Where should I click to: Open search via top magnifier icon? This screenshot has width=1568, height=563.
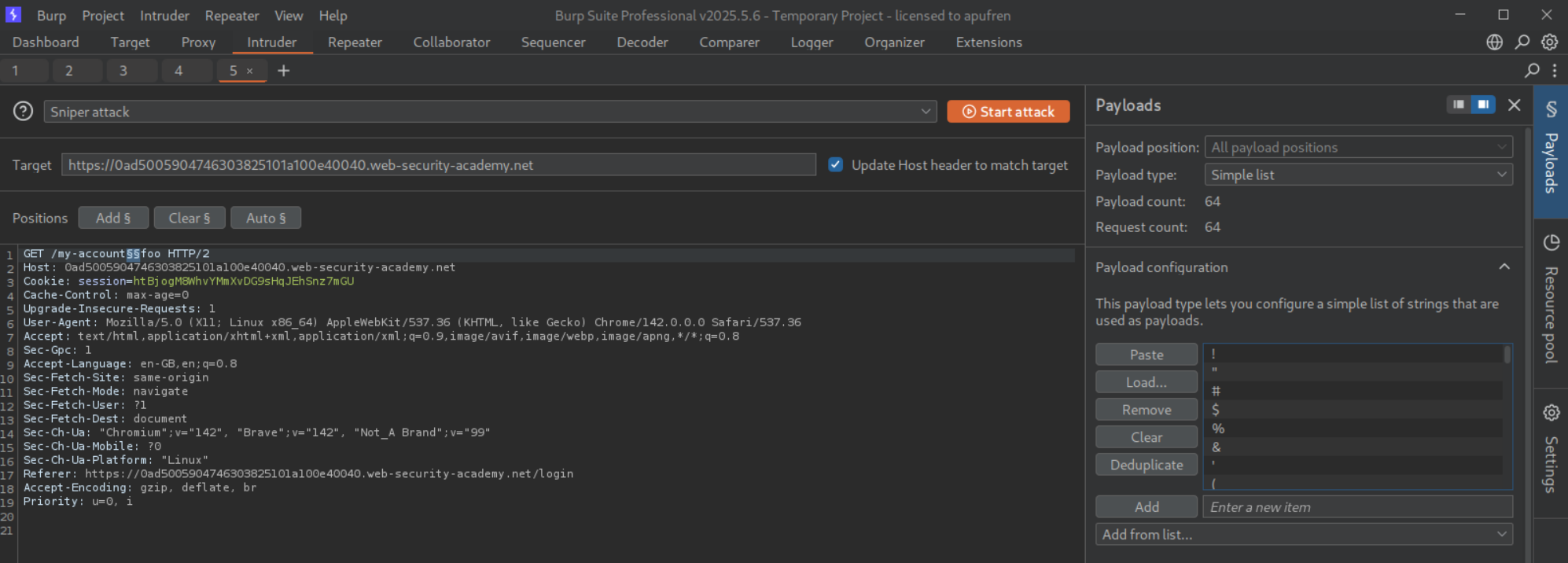1522,42
